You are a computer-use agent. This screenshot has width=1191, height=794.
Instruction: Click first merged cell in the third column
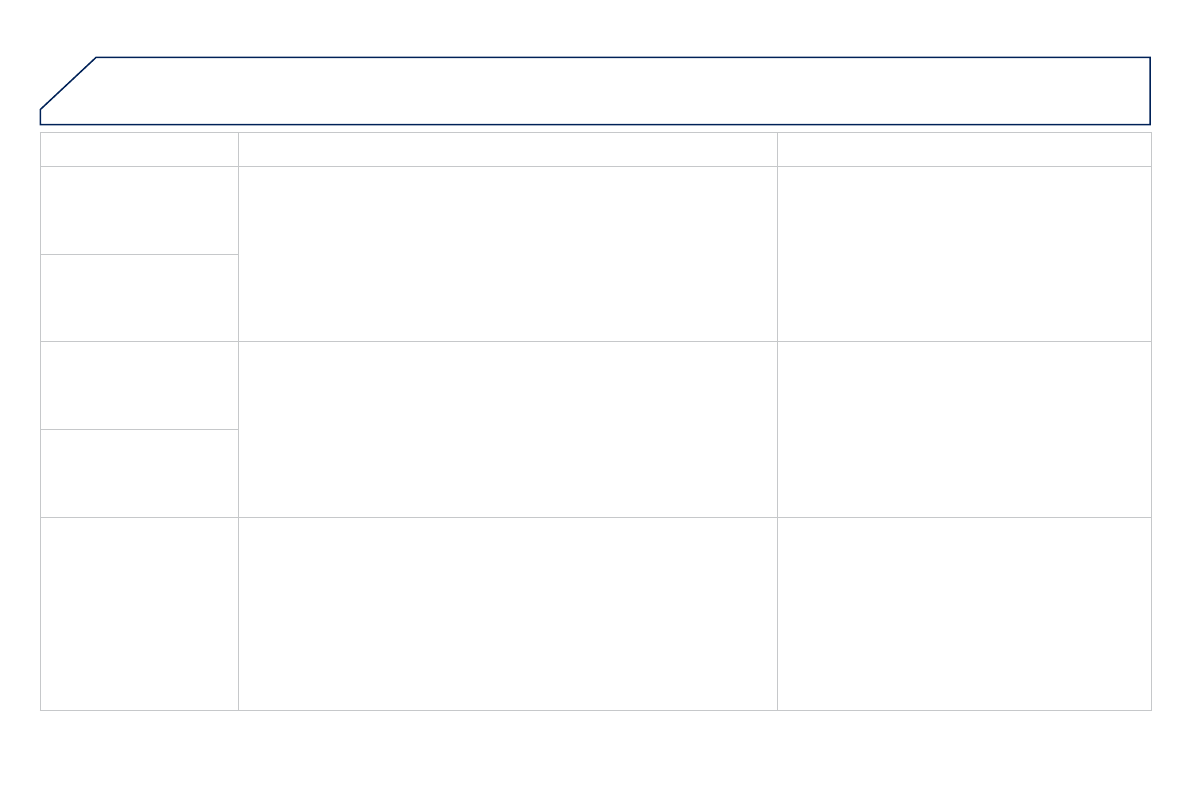[x=964, y=254]
